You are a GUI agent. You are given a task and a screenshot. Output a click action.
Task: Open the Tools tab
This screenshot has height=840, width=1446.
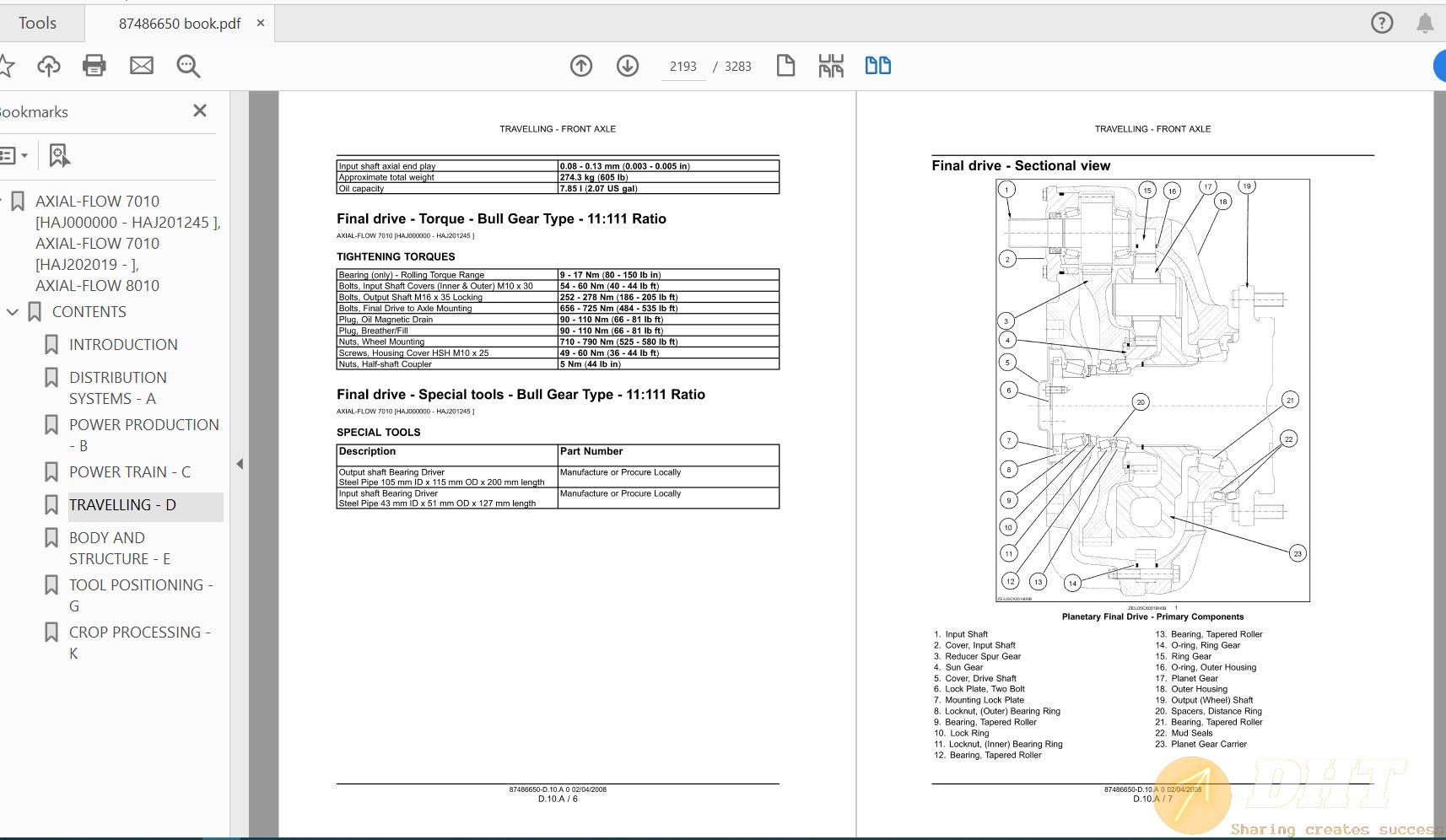38,23
